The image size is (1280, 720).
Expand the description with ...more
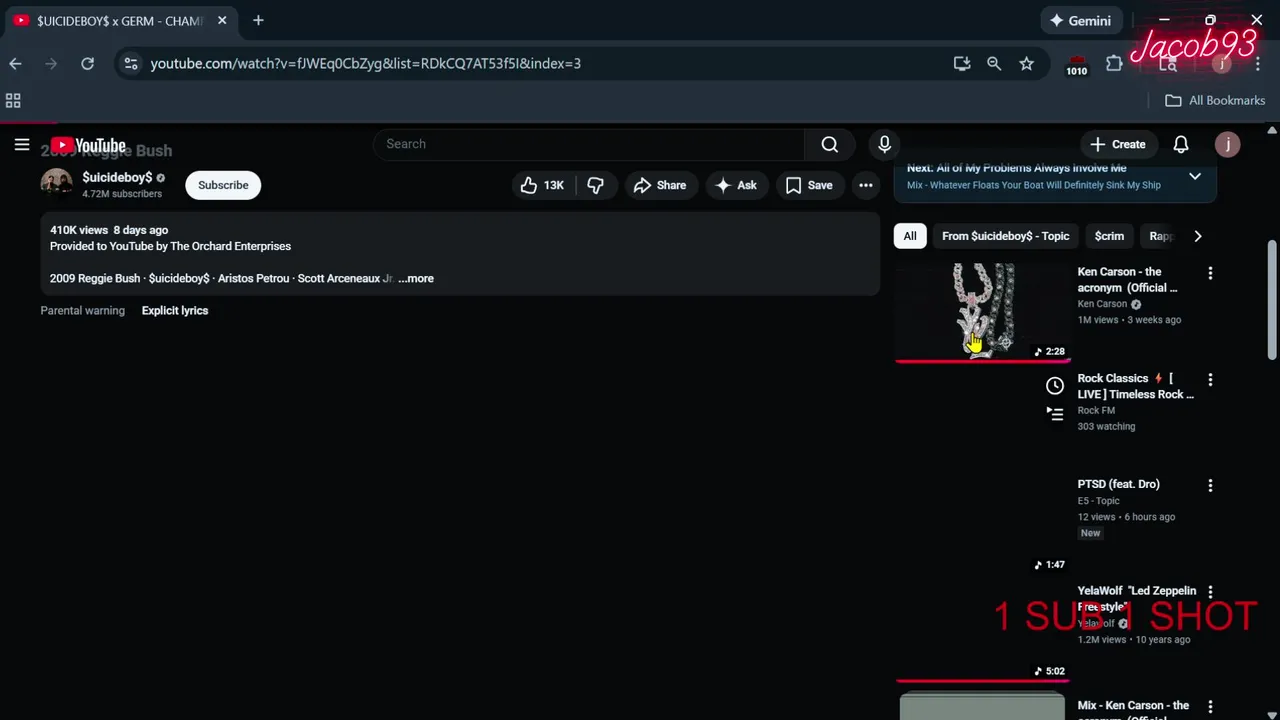[x=416, y=278]
